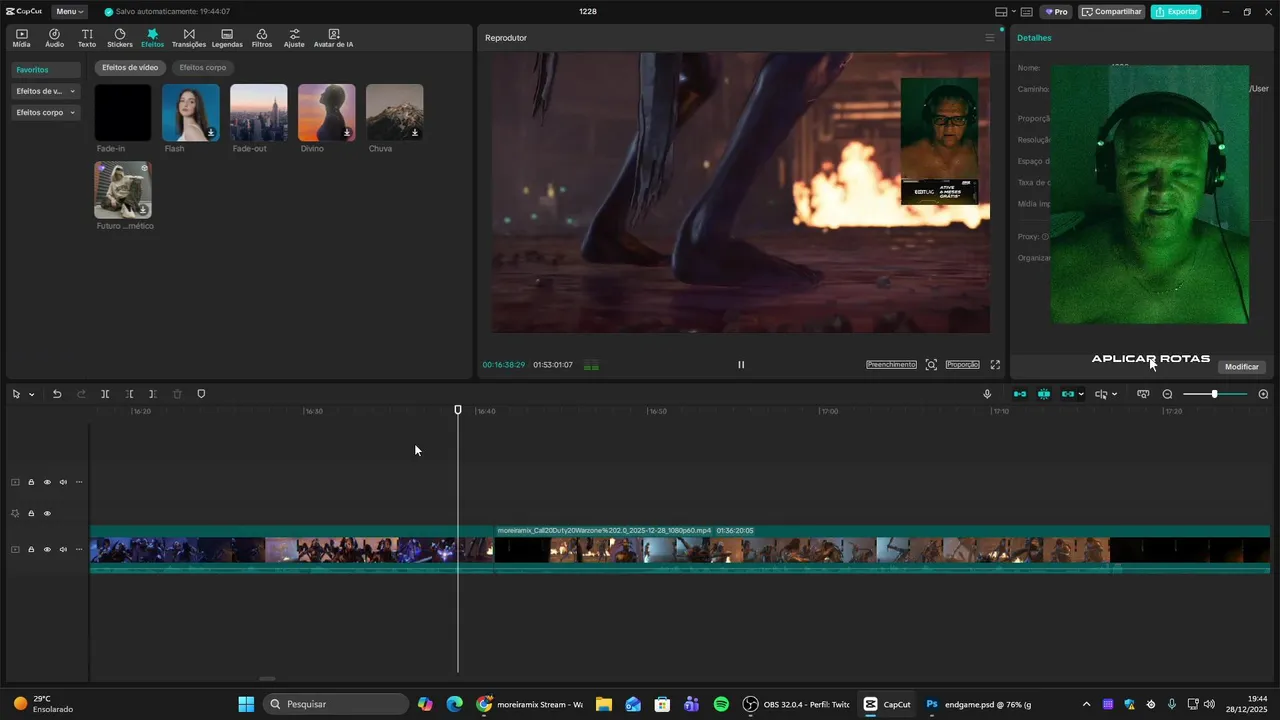Start voice recording with microphone icon
1280x720 pixels.
click(x=987, y=394)
